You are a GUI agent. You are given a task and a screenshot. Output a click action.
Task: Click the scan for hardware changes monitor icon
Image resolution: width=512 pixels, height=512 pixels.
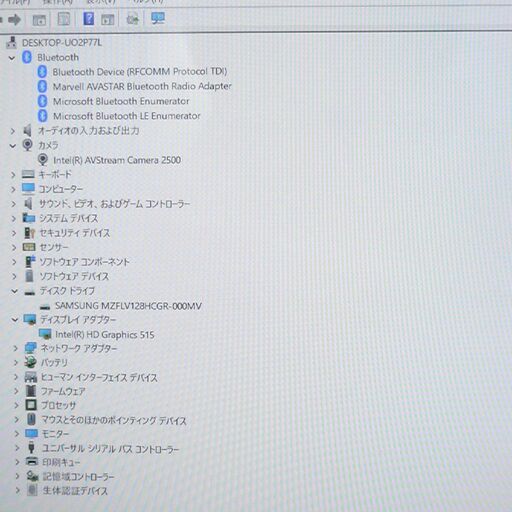(x=158, y=18)
